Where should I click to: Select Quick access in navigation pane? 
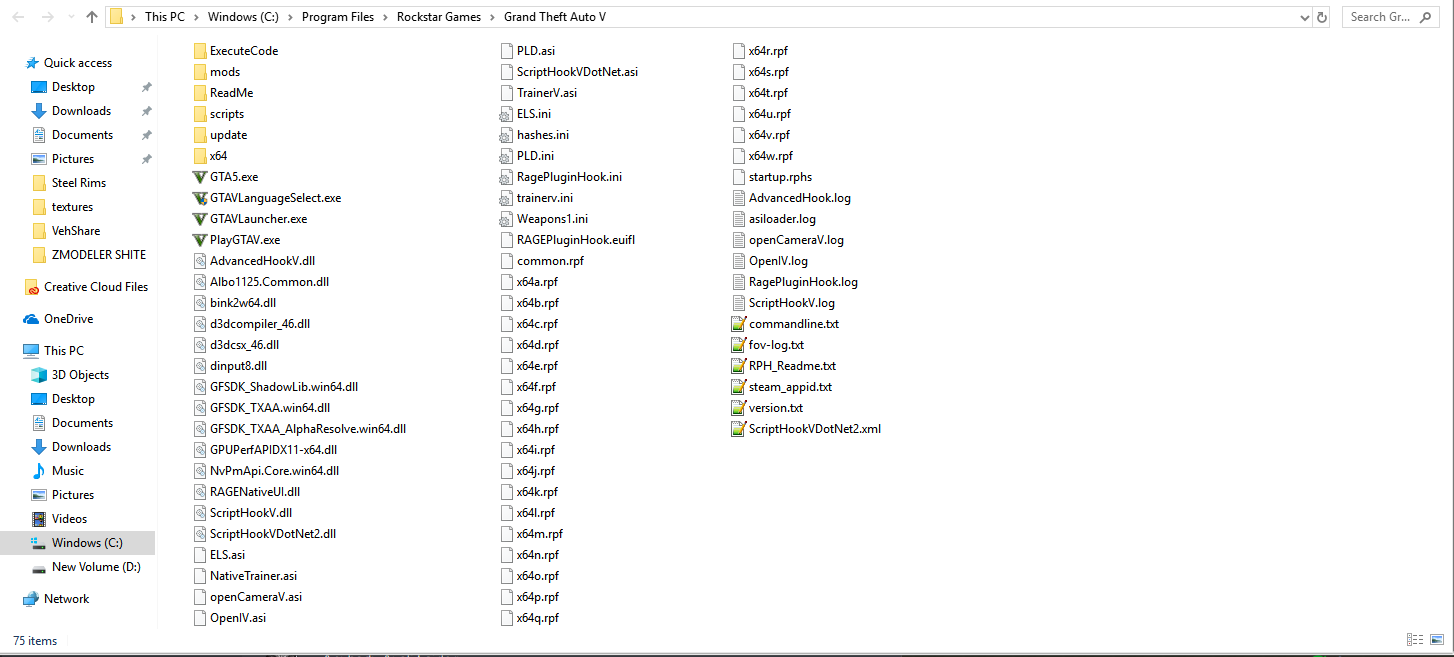[x=69, y=63]
